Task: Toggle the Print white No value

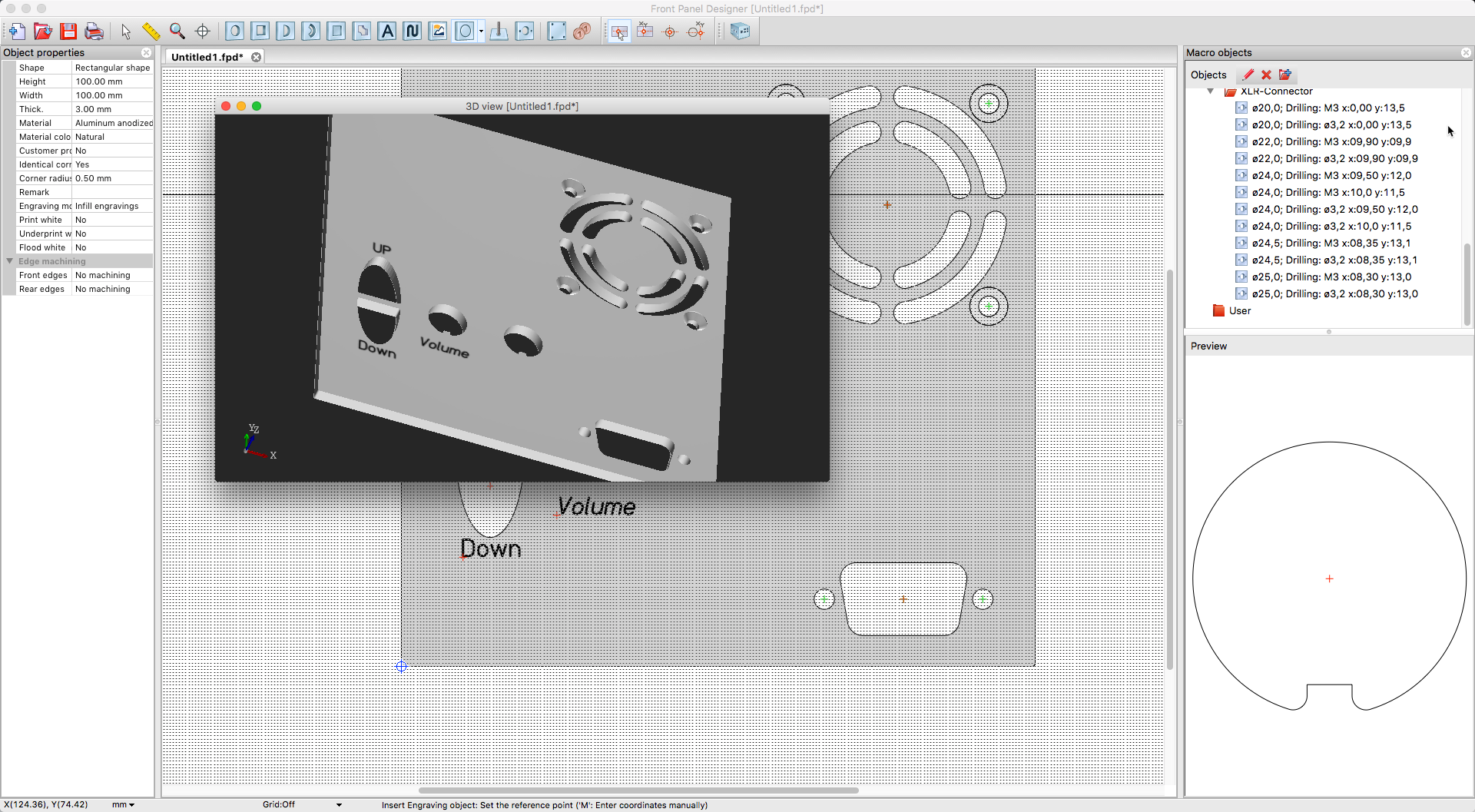Action: [x=113, y=220]
